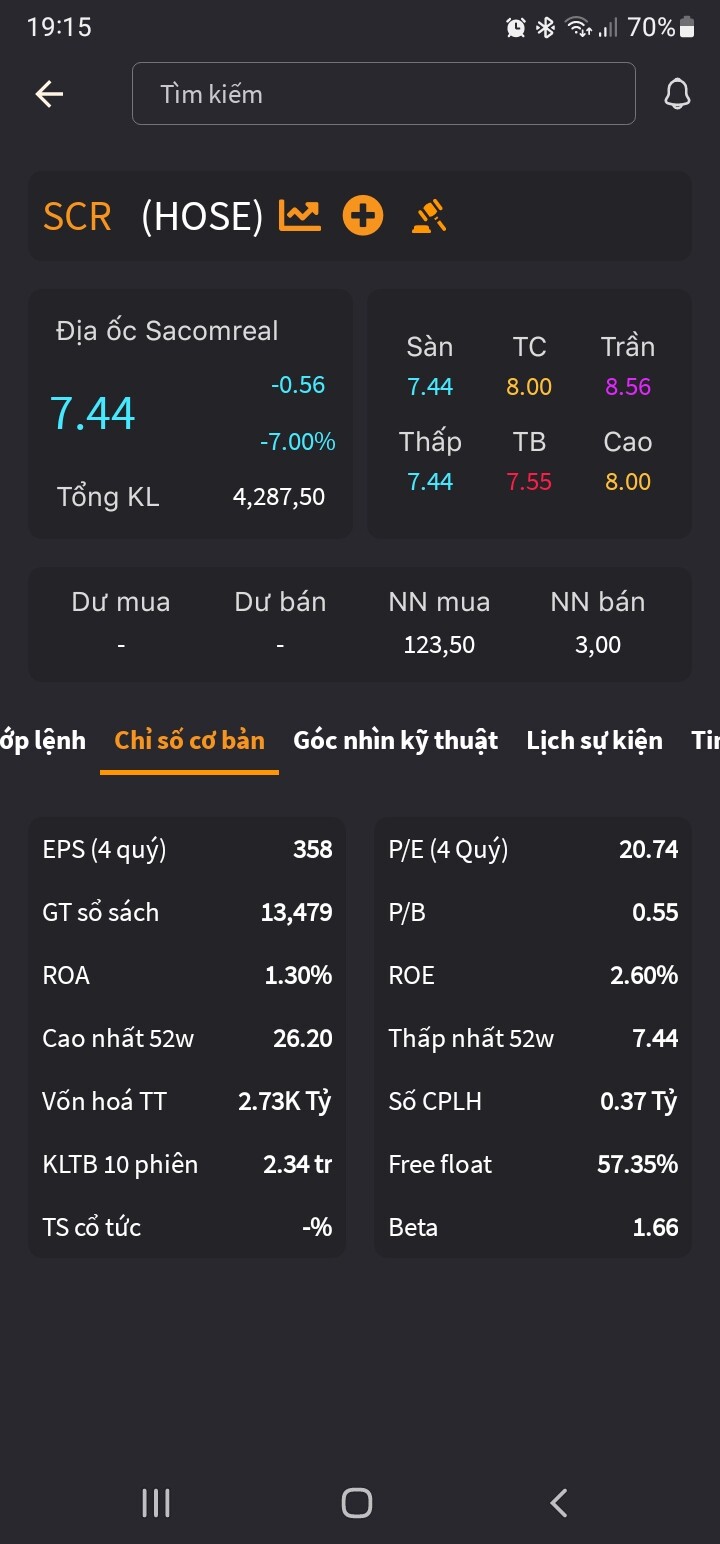Tap the P/E (4 Quý) row
720x1544 pixels.
(532, 850)
